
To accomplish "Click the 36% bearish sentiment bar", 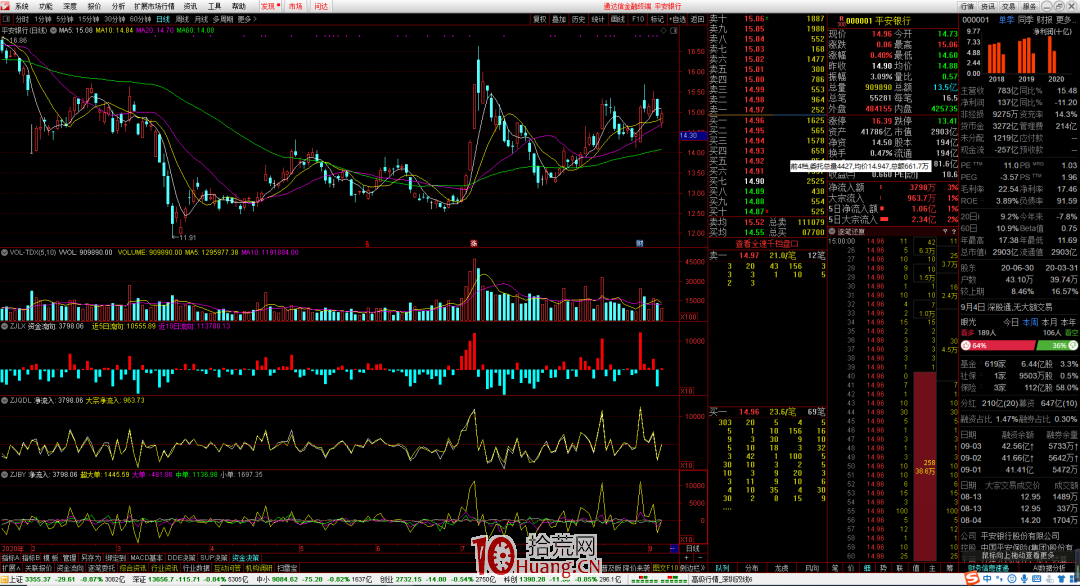I will pos(1057,346).
